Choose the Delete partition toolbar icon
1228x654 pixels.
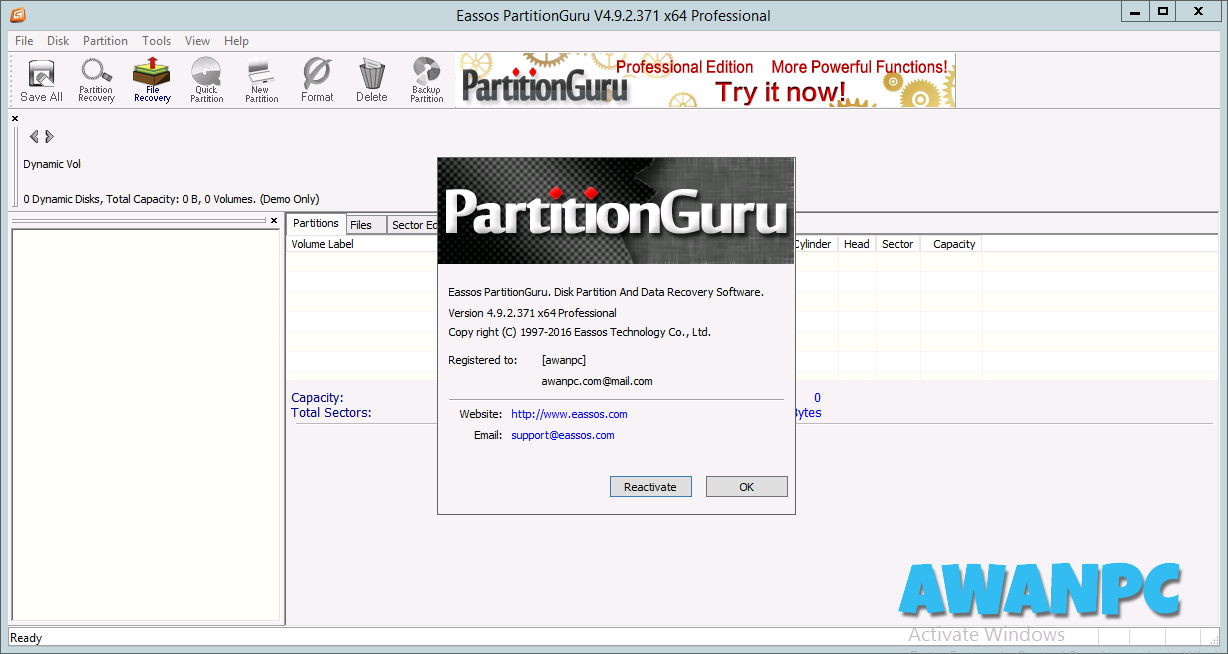(x=372, y=80)
